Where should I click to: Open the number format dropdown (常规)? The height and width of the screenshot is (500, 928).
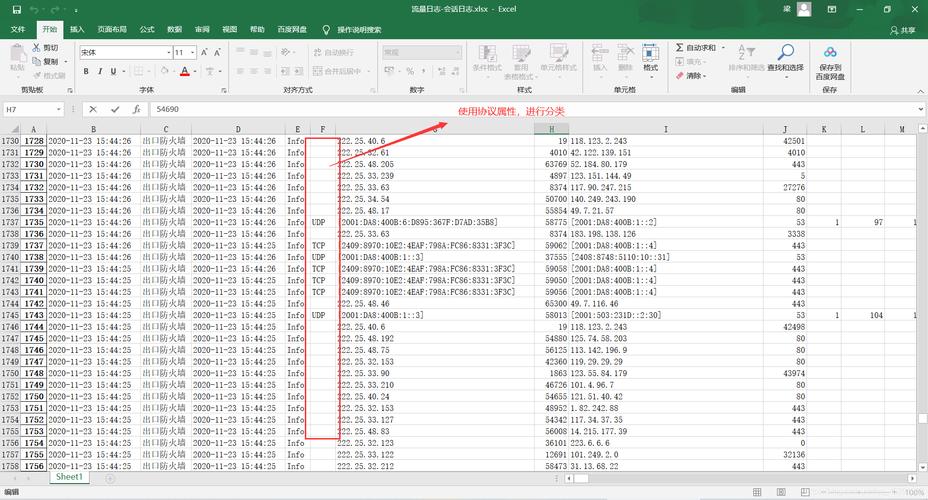457,53
